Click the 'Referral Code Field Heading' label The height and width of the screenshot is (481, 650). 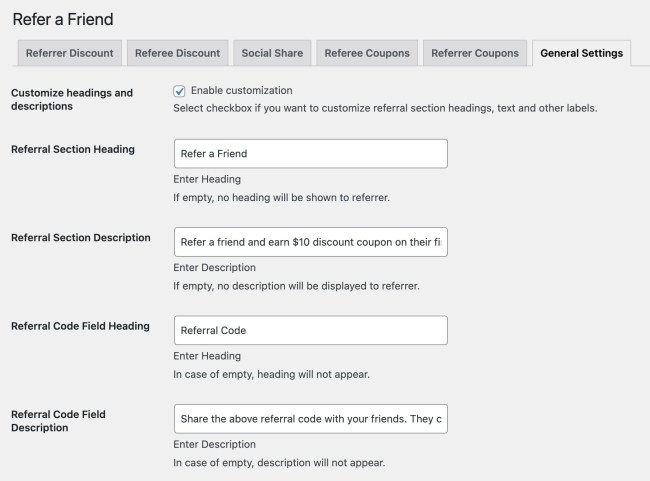tap(80, 326)
